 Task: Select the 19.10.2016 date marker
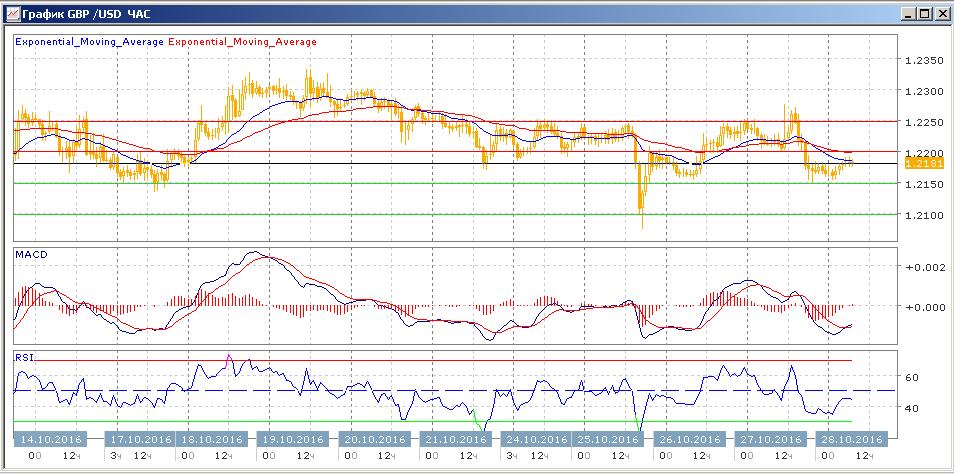pos(294,439)
